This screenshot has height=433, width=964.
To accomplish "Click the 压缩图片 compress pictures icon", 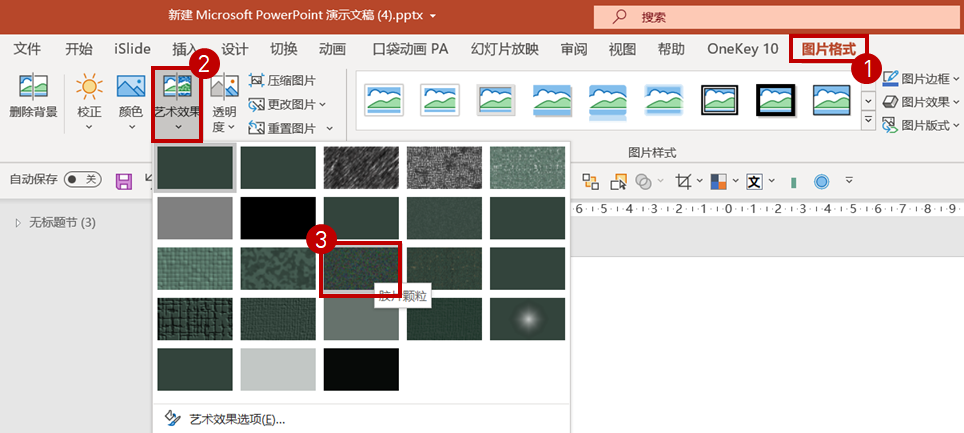I will point(256,80).
